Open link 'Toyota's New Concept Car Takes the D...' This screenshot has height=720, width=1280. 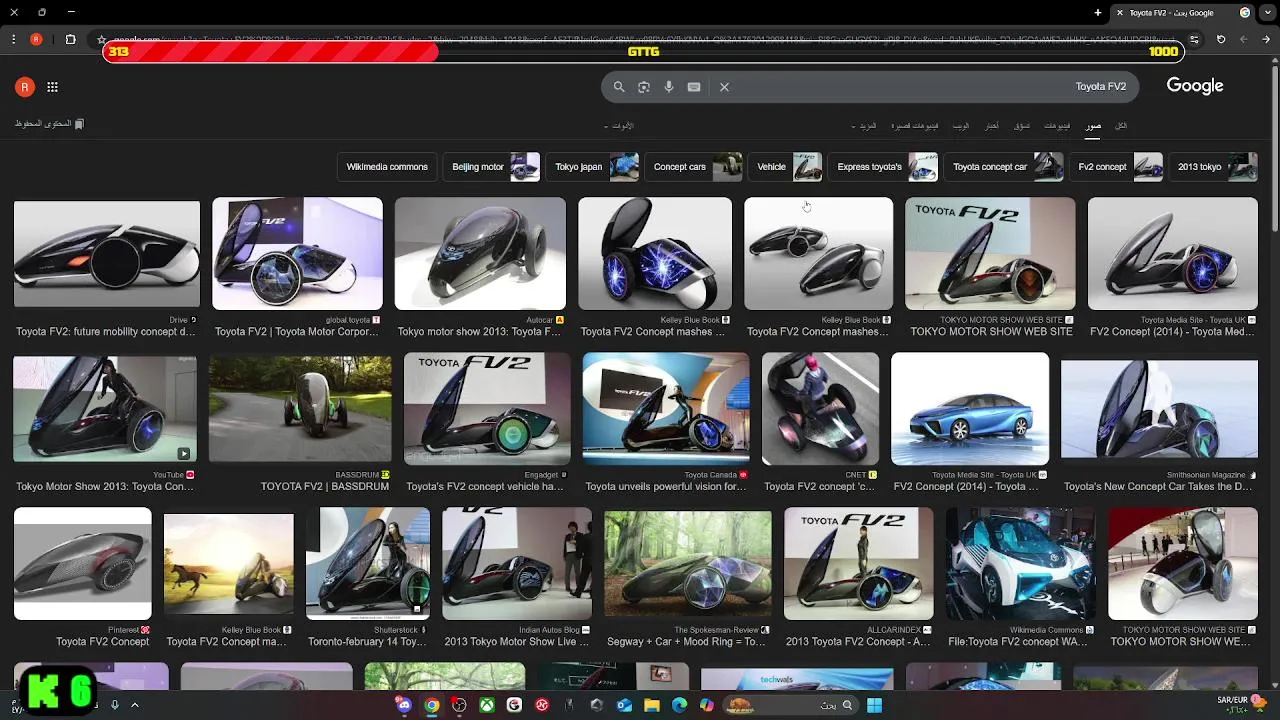coord(1158,487)
